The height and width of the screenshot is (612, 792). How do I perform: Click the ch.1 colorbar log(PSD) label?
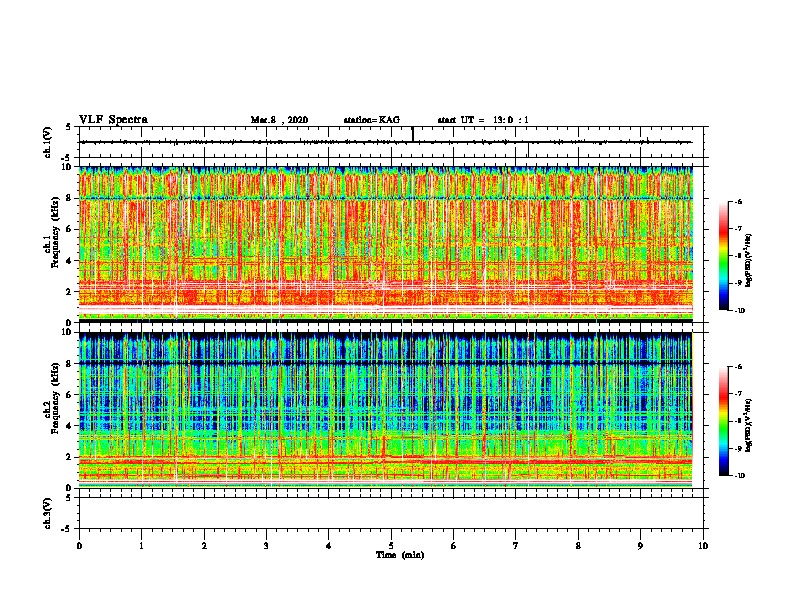coord(749,261)
